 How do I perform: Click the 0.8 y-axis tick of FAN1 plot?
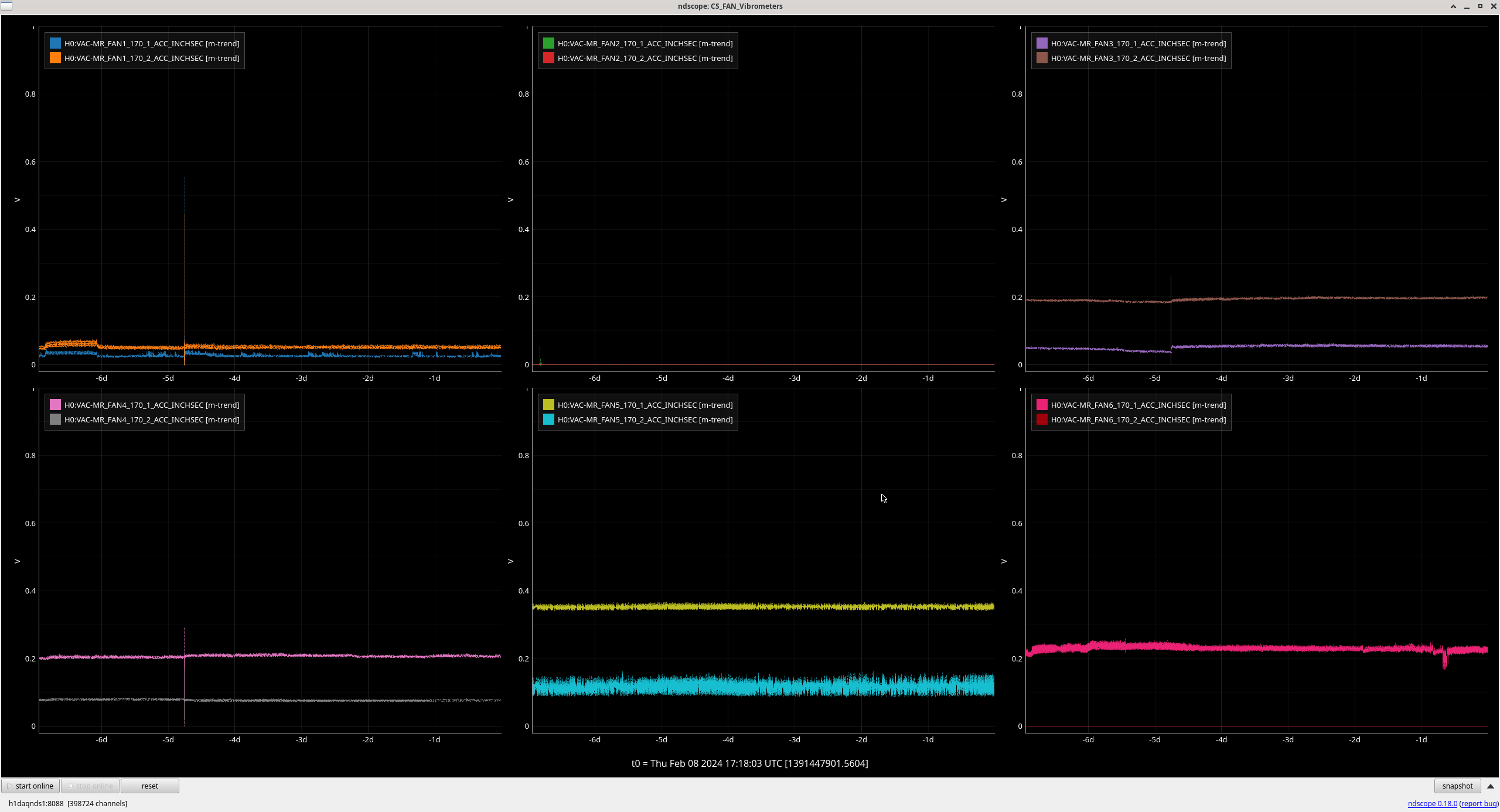click(x=30, y=94)
